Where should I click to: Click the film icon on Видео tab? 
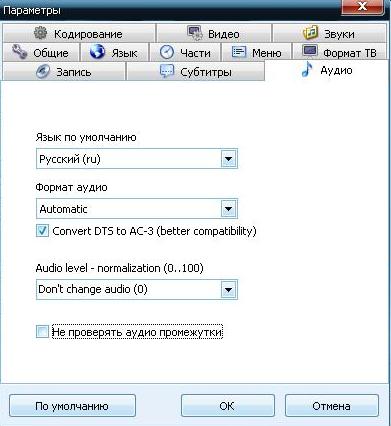click(x=194, y=33)
